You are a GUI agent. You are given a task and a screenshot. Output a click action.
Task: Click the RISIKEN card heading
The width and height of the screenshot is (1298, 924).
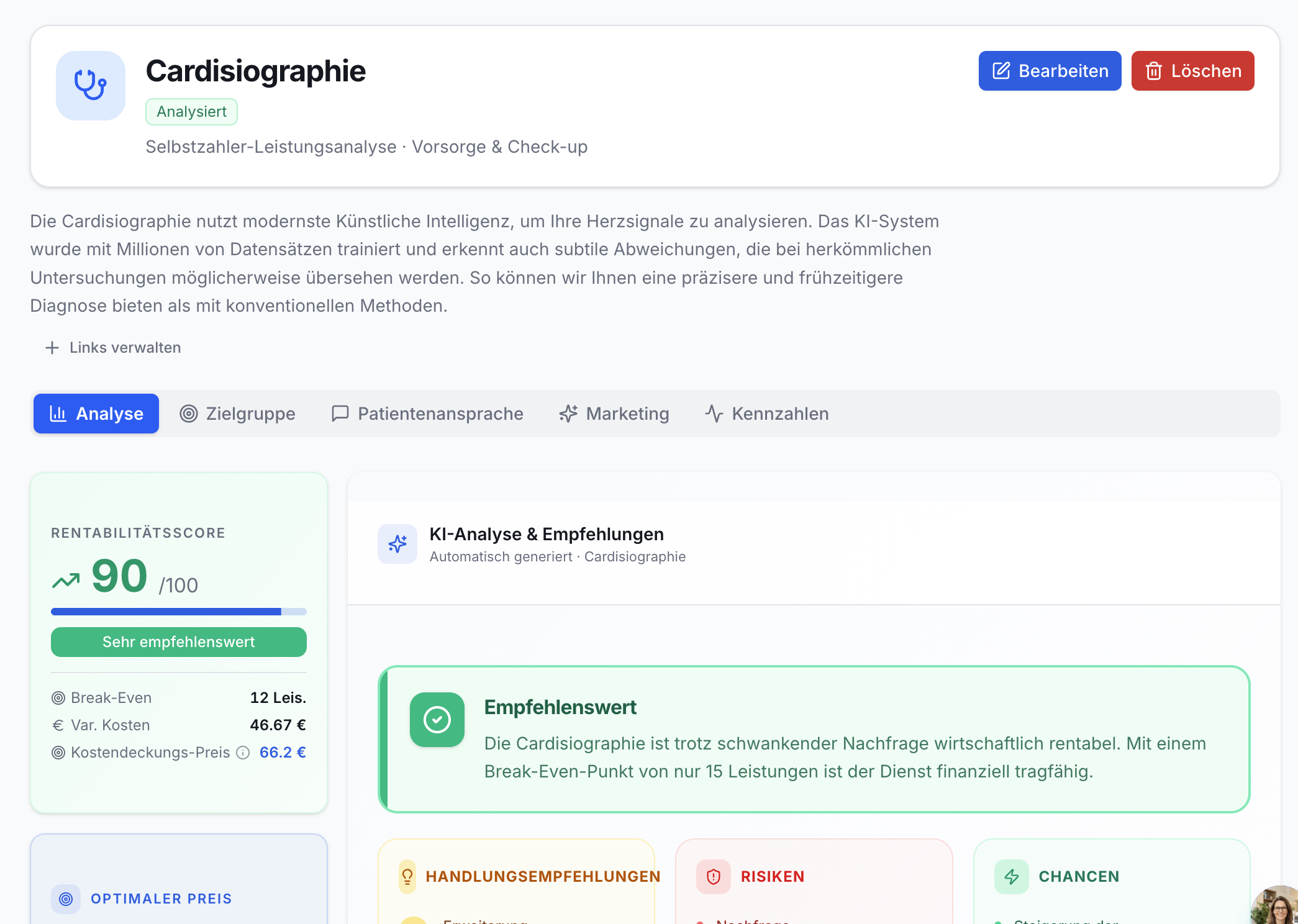(773, 877)
